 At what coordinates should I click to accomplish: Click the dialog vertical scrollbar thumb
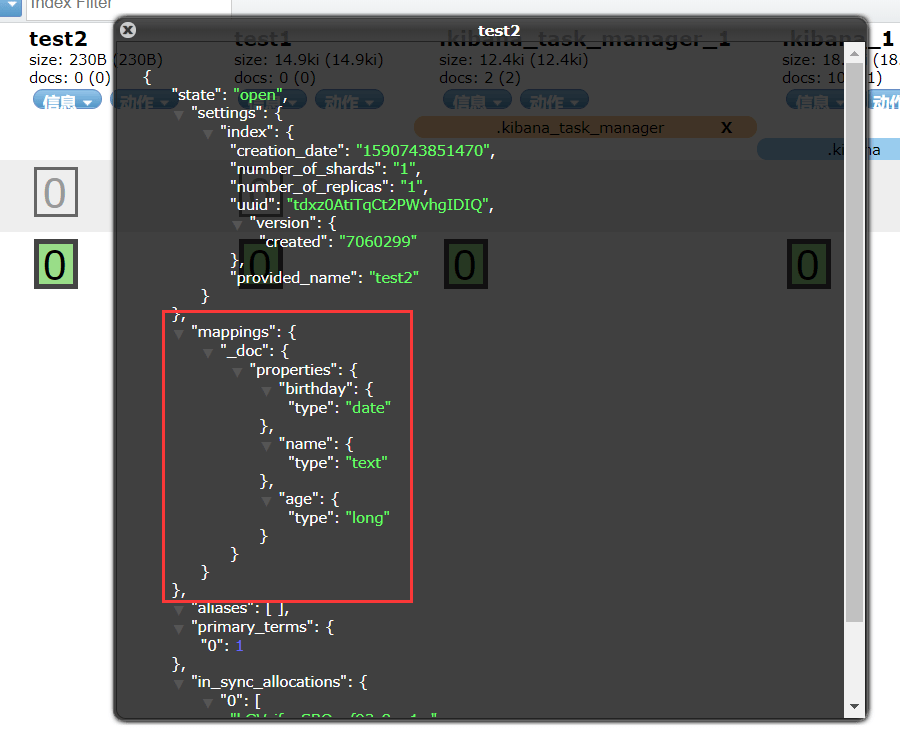coord(854,342)
